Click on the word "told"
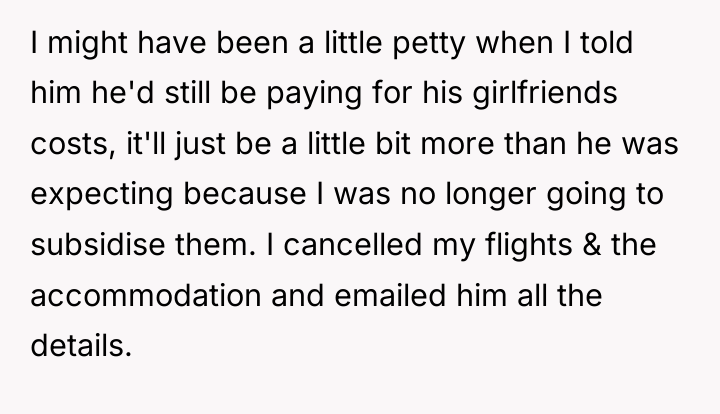This screenshot has width=720, height=414. coord(607,42)
